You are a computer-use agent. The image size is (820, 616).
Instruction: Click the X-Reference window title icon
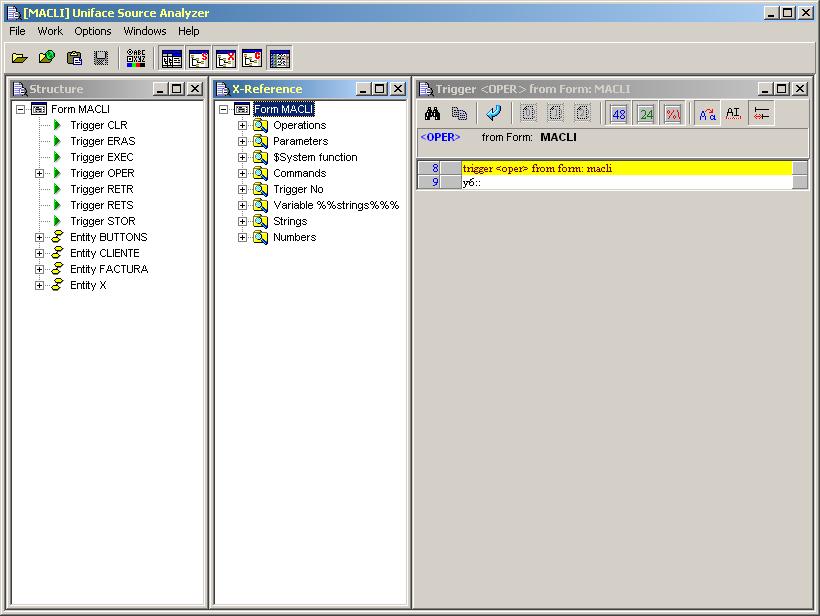pyautogui.click(x=223, y=89)
